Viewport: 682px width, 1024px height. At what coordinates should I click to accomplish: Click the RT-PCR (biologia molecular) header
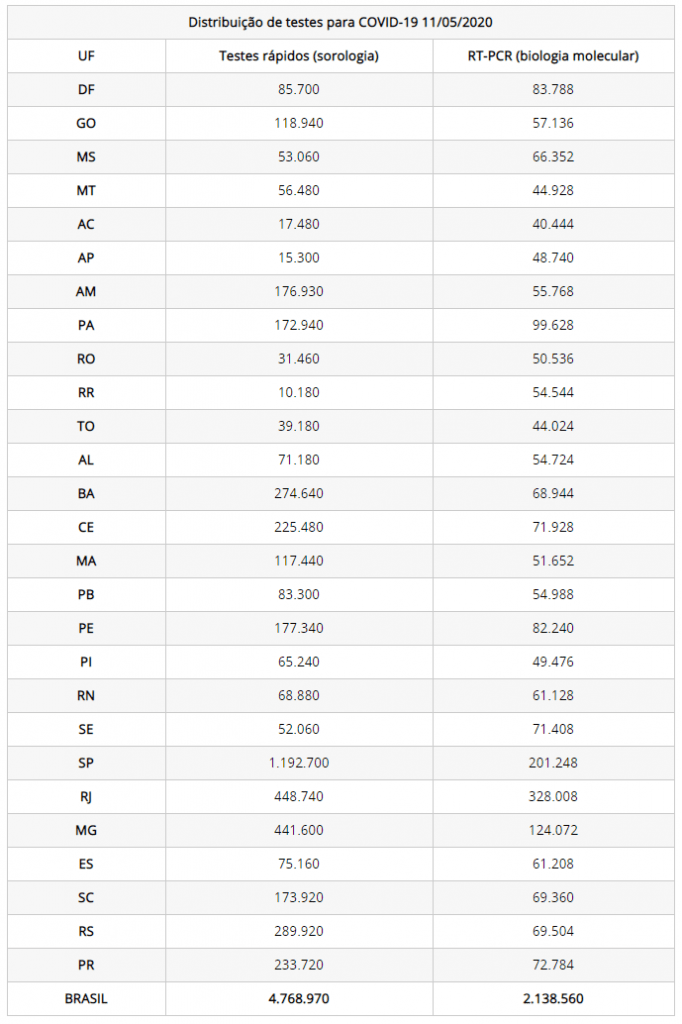click(553, 56)
